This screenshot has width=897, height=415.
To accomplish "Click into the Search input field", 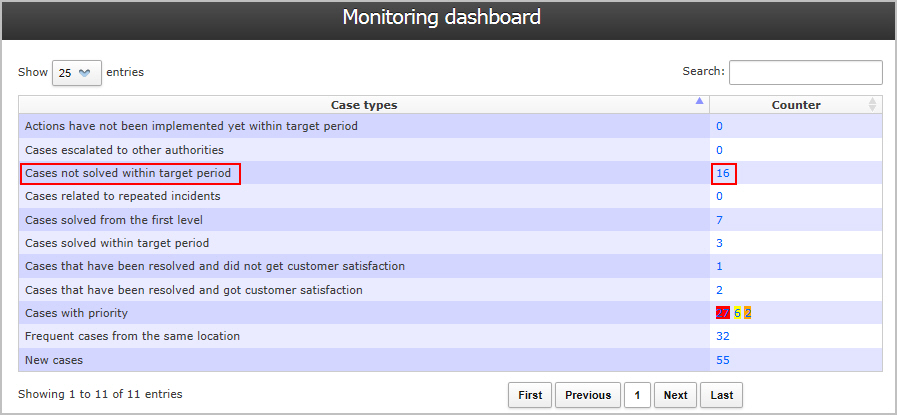I will 805,72.
